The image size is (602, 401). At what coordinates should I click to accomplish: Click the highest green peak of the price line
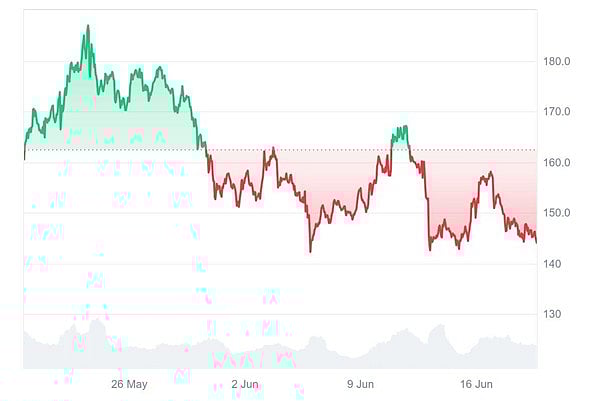tap(87, 27)
